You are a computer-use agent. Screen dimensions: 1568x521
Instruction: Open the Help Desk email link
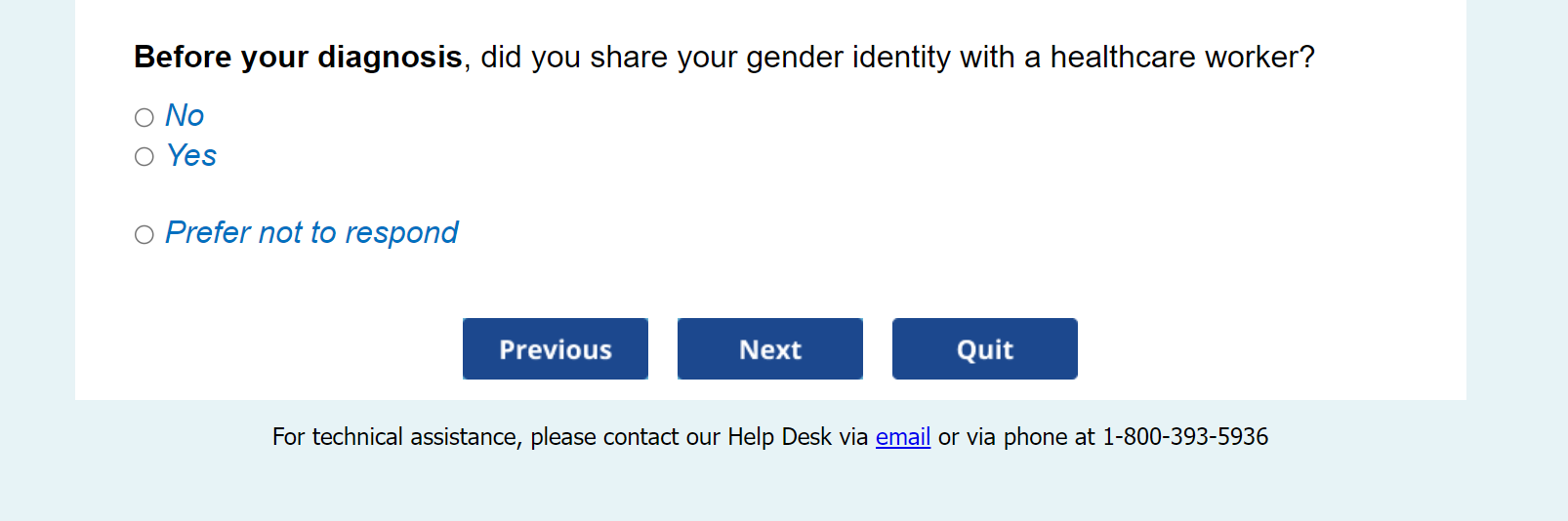point(902,437)
